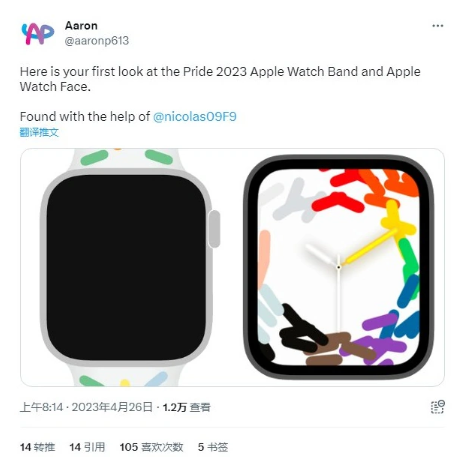
Task: Open Aaron's AP profile avatar
Action: (x=37, y=33)
